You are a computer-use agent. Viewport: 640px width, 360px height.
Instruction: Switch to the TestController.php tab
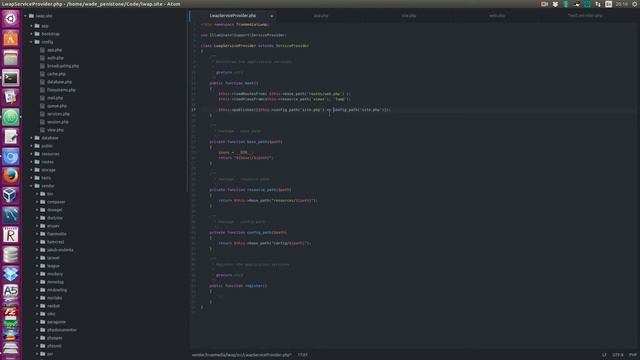[585, 16]
